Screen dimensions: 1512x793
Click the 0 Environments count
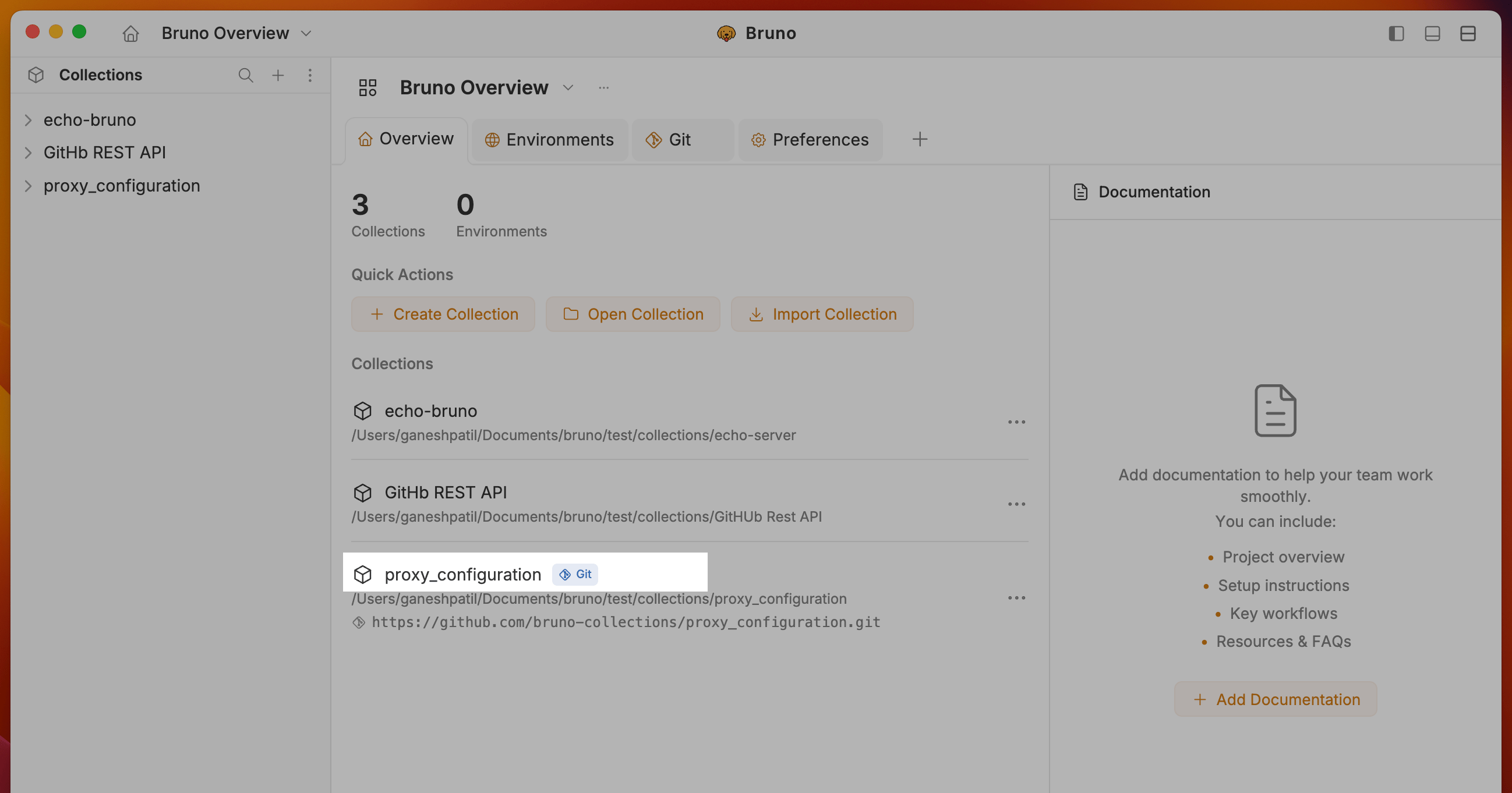coord(501,215)
